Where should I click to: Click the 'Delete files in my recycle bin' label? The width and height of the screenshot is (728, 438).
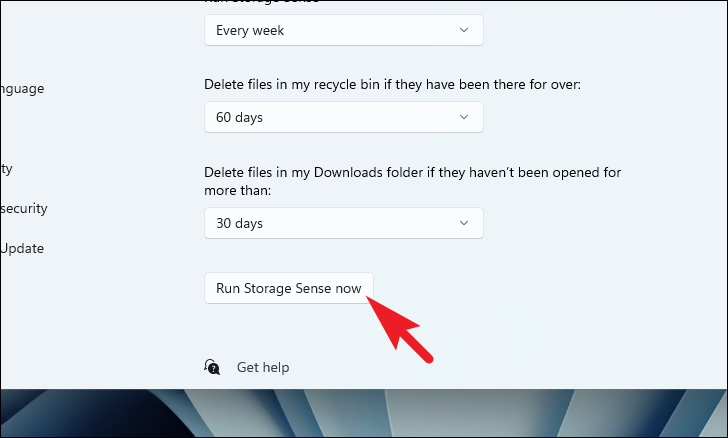[x=392, y=85]
